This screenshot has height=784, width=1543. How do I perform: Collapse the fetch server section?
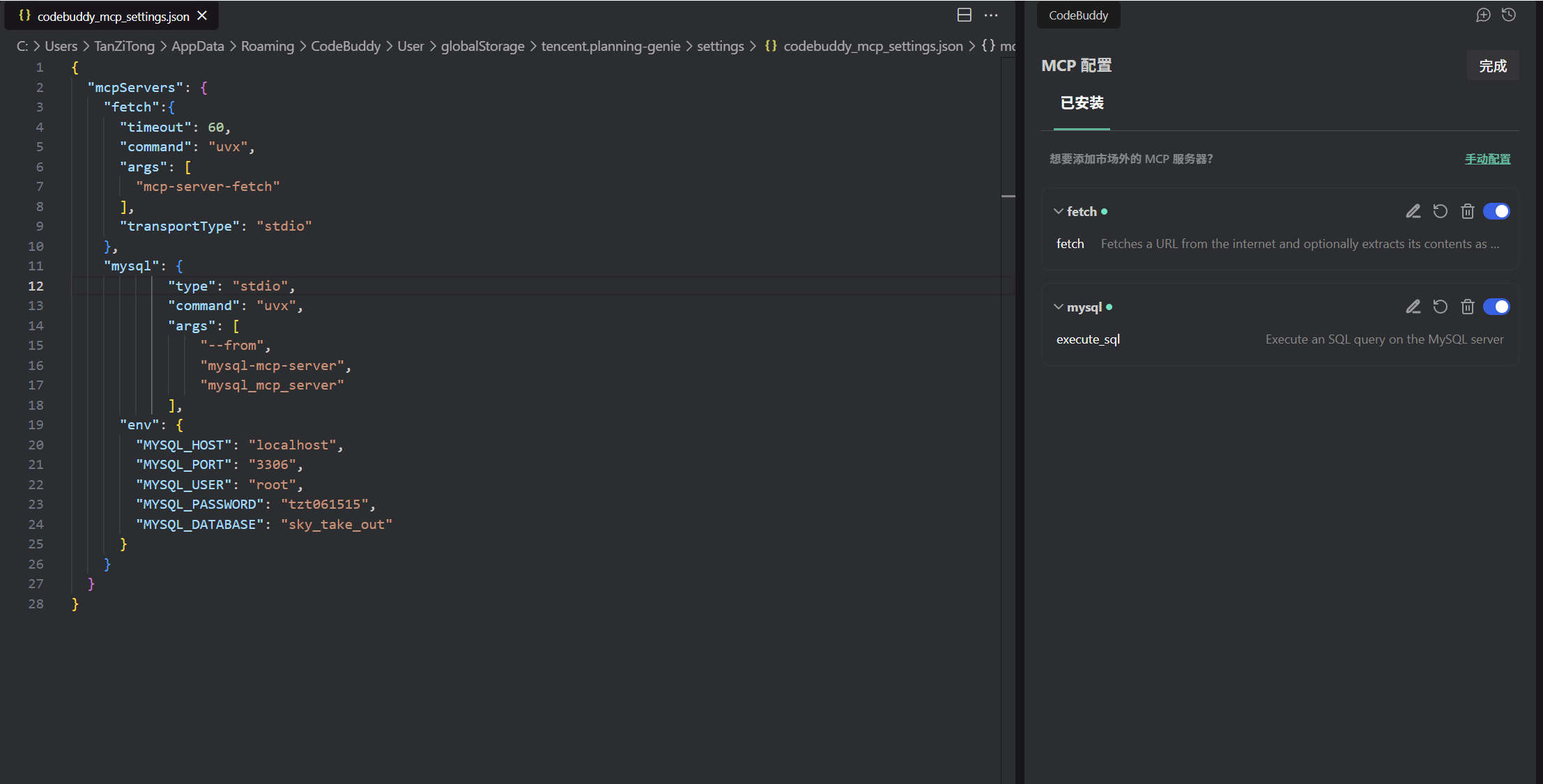[x=1058, y=211]
